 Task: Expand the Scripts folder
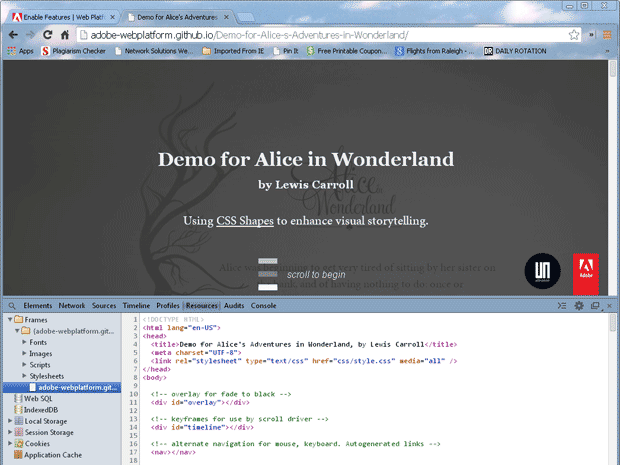[x=25, y=365]
